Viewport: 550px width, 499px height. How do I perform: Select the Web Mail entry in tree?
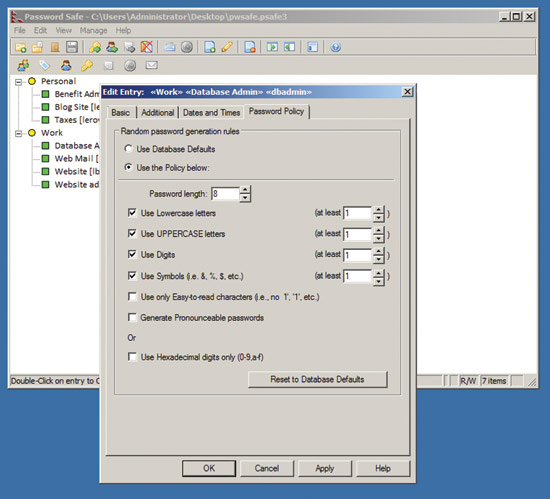70,159
